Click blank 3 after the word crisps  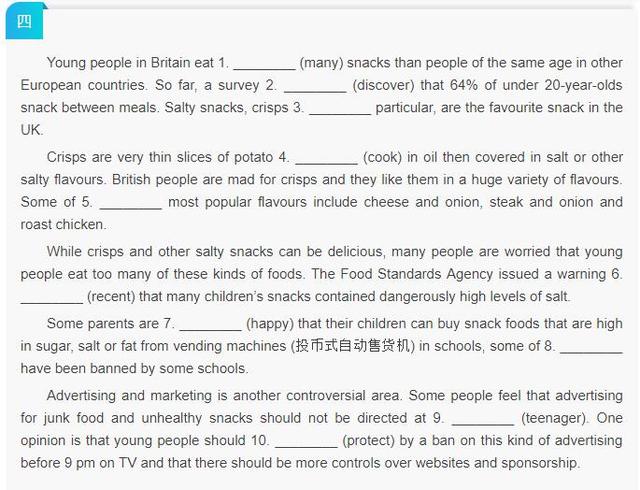tap(339, 108)
